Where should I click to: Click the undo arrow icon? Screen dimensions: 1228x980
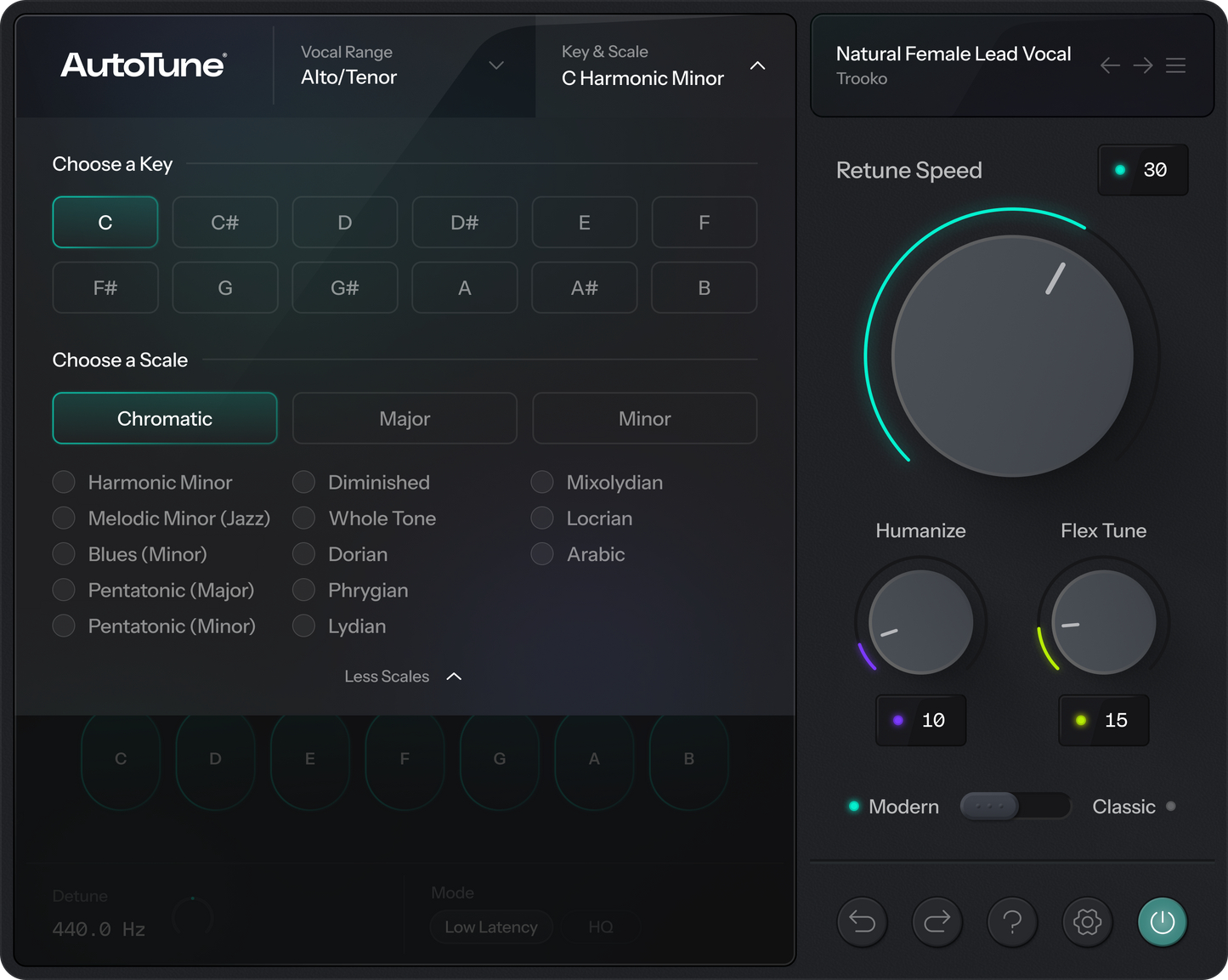862,922
